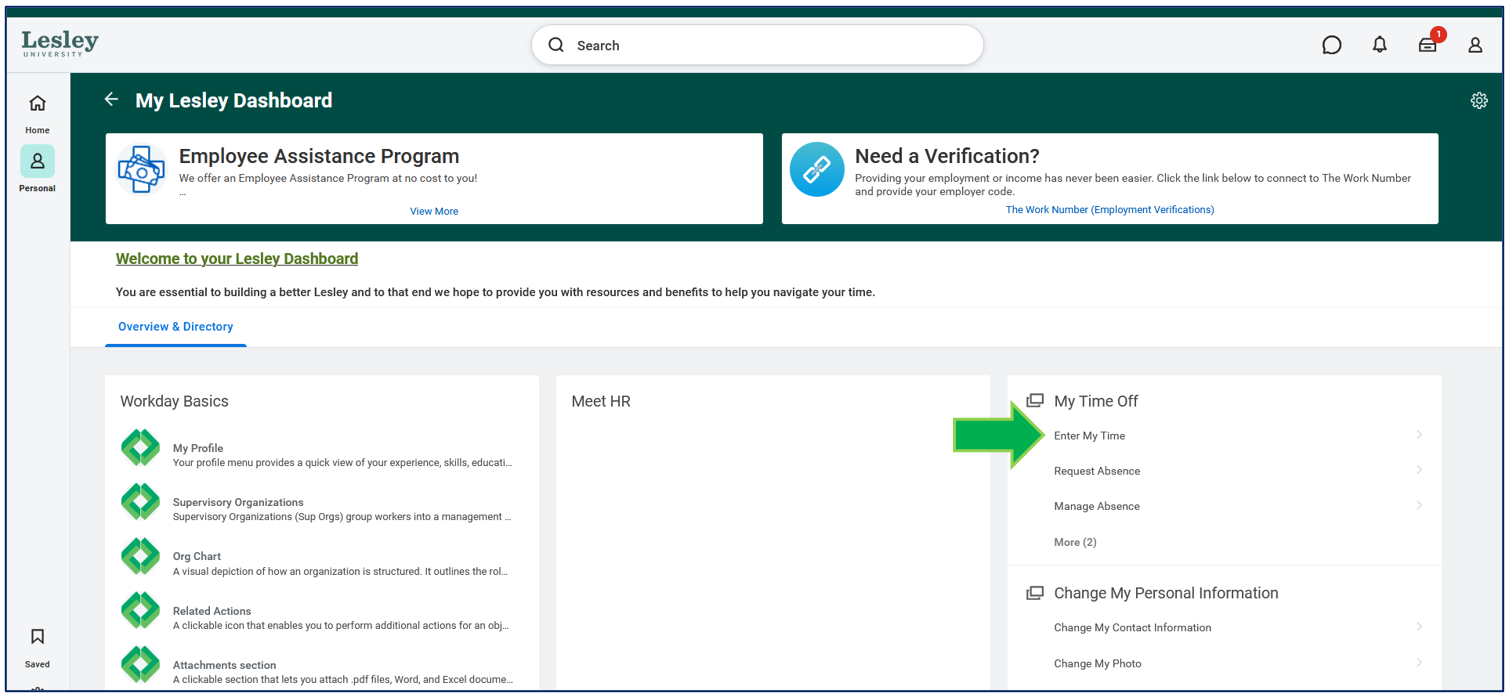The height and width of the screenshot is (697, 1509).
Task: Click the Supervisory Organizations diamond icon
Action: 141,501
